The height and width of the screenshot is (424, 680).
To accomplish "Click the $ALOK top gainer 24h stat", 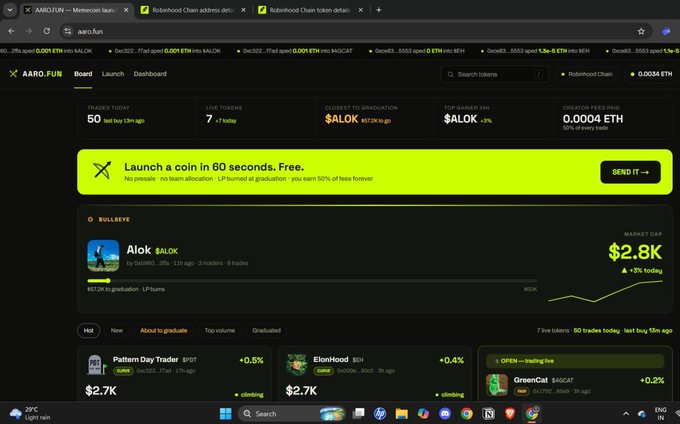I will (x=461, y=119).
